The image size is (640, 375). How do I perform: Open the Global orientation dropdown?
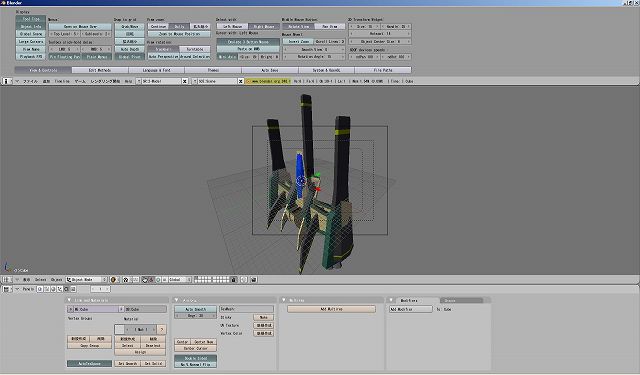click(x=180, y=280)
